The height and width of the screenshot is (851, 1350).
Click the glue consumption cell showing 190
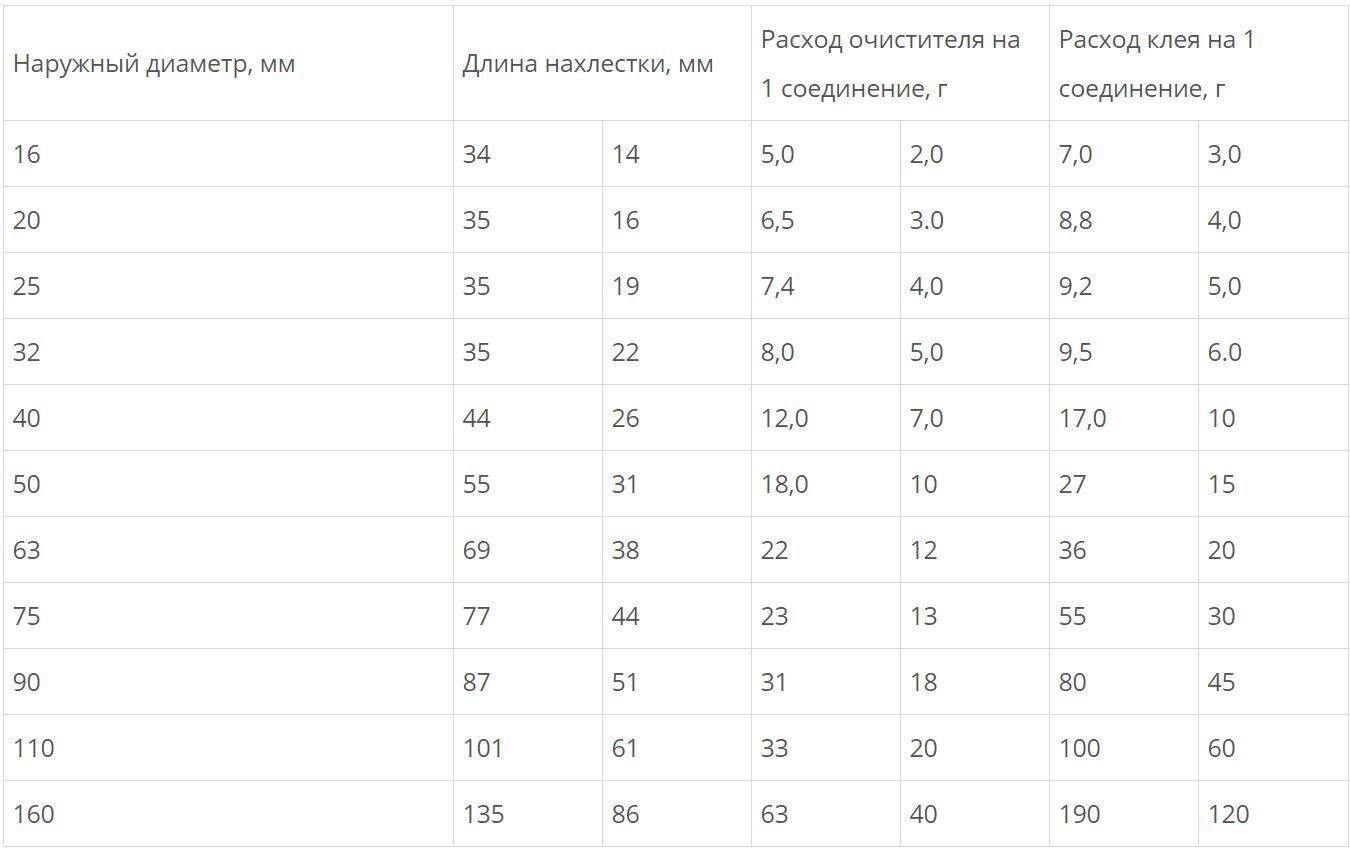click(x=1080, y=814)
